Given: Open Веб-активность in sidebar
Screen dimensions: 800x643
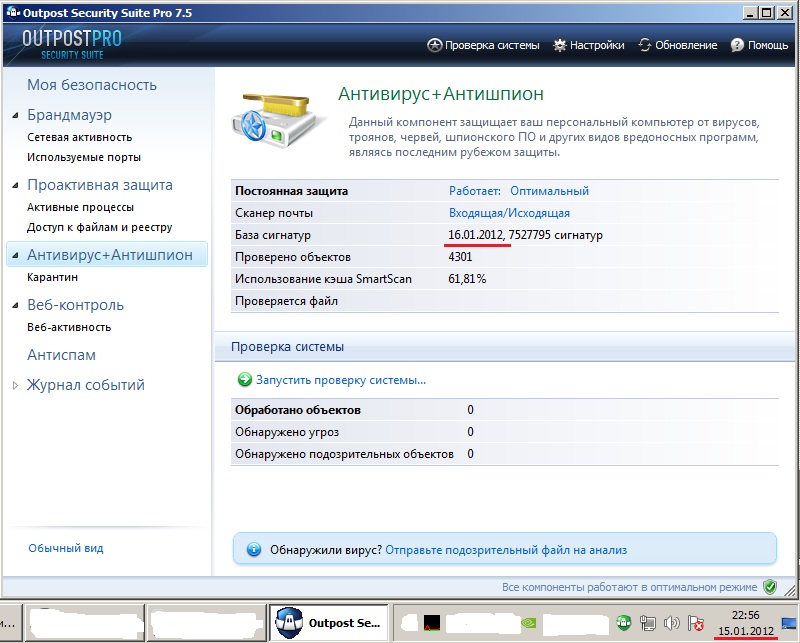Looking at the screenshot, I should click(69, 327).
